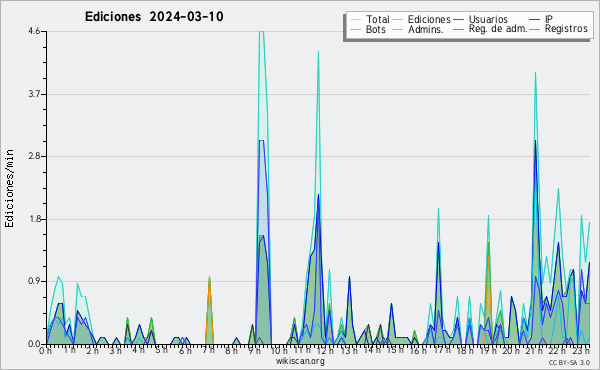Click the 'Admins.' legend label
600x370 pixels.
click(x=426, y=29)
